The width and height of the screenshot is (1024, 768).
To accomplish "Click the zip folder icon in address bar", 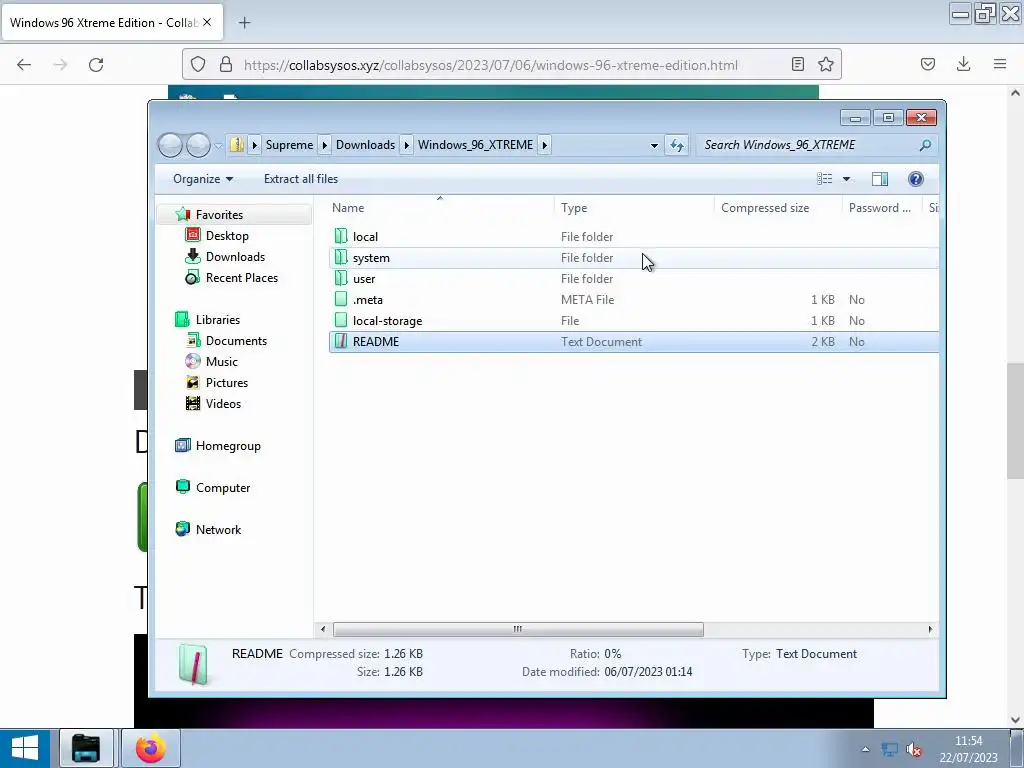I will coord(237,144).
